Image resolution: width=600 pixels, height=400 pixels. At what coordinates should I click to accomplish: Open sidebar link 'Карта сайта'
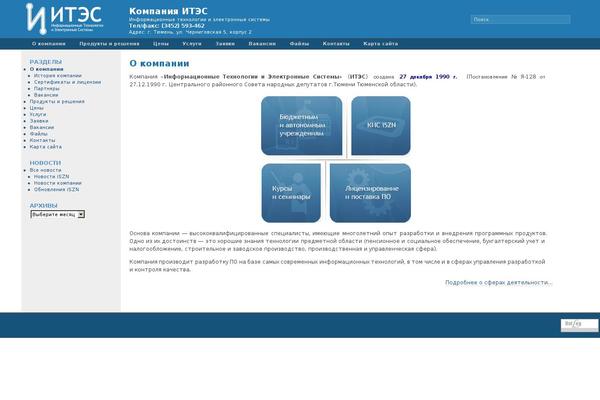(46, 147)
